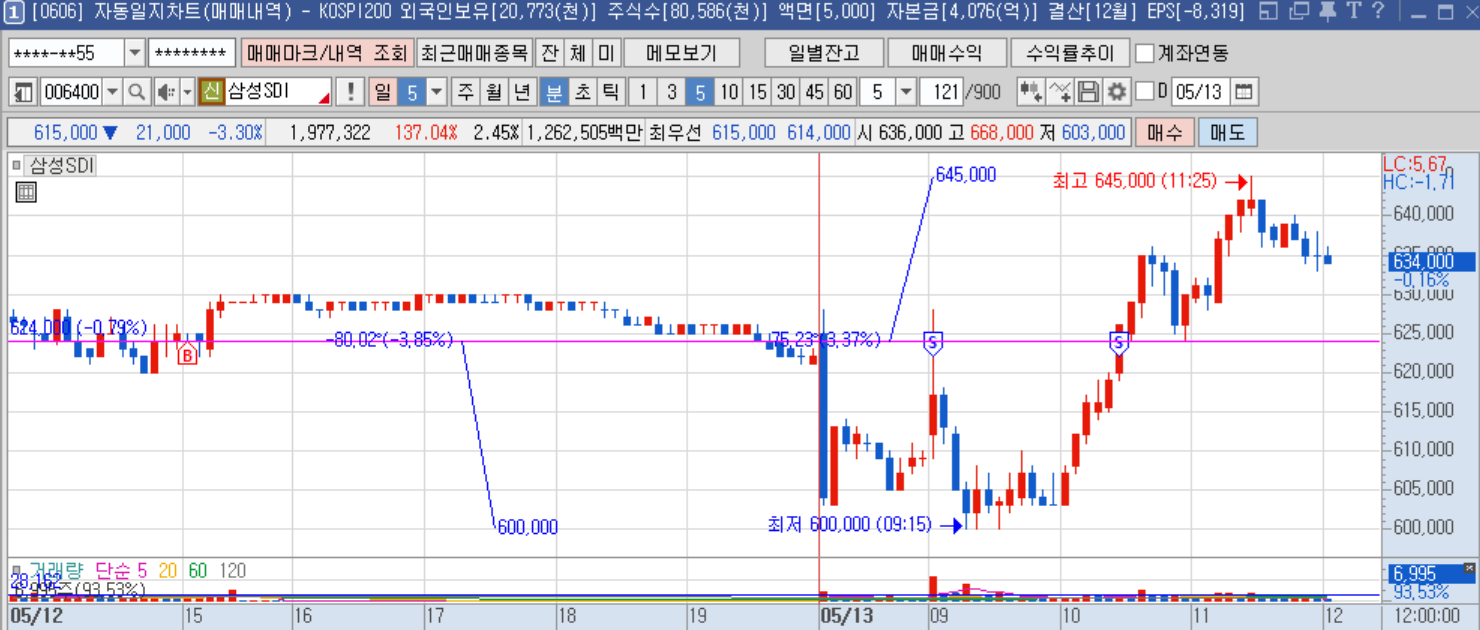Switch chart to 월 monthly period
The height and width of the screenshot is (630, 1480).
click(x=493, y=93)
